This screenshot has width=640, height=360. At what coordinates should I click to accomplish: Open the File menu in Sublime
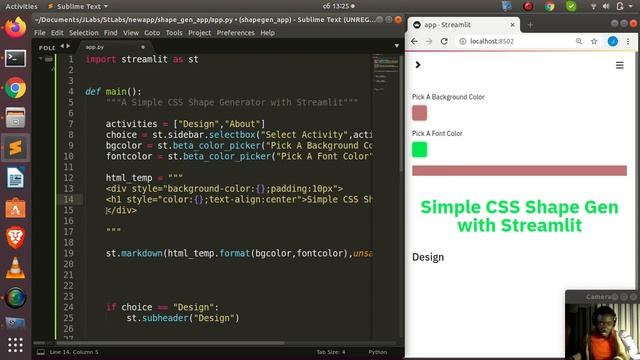pos(40,33)
